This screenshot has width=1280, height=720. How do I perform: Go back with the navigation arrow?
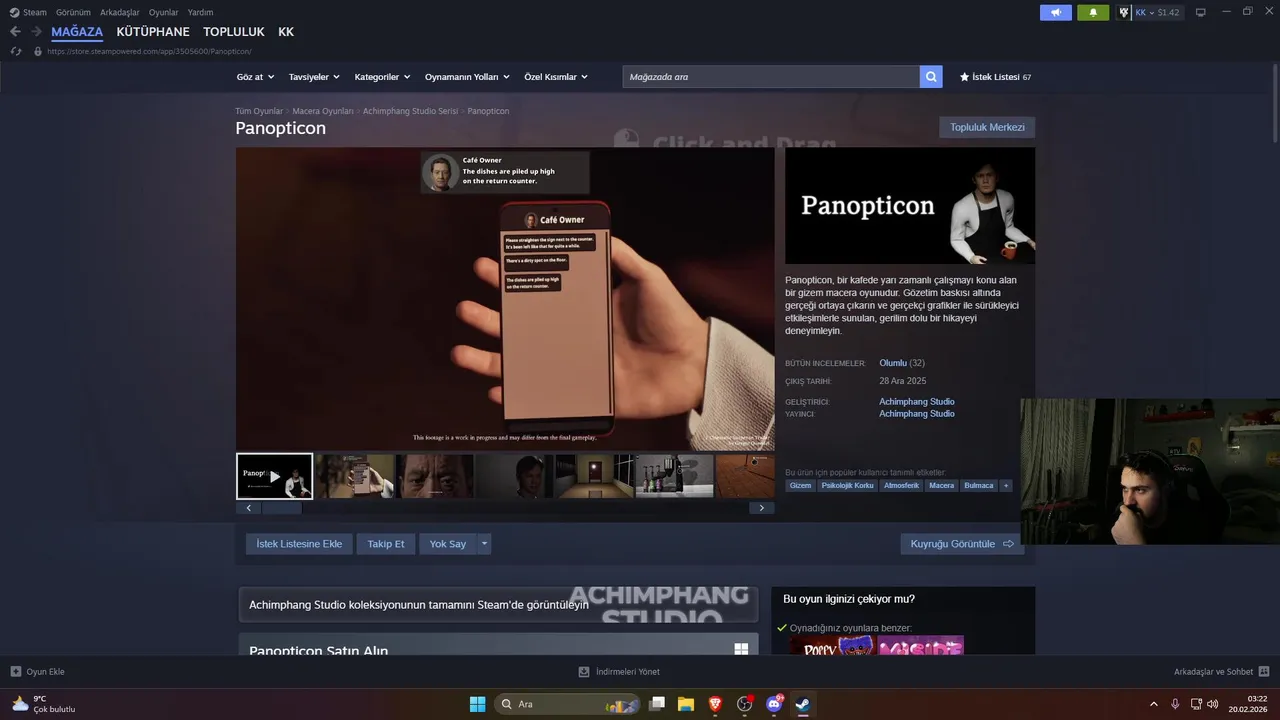(15, 32)
